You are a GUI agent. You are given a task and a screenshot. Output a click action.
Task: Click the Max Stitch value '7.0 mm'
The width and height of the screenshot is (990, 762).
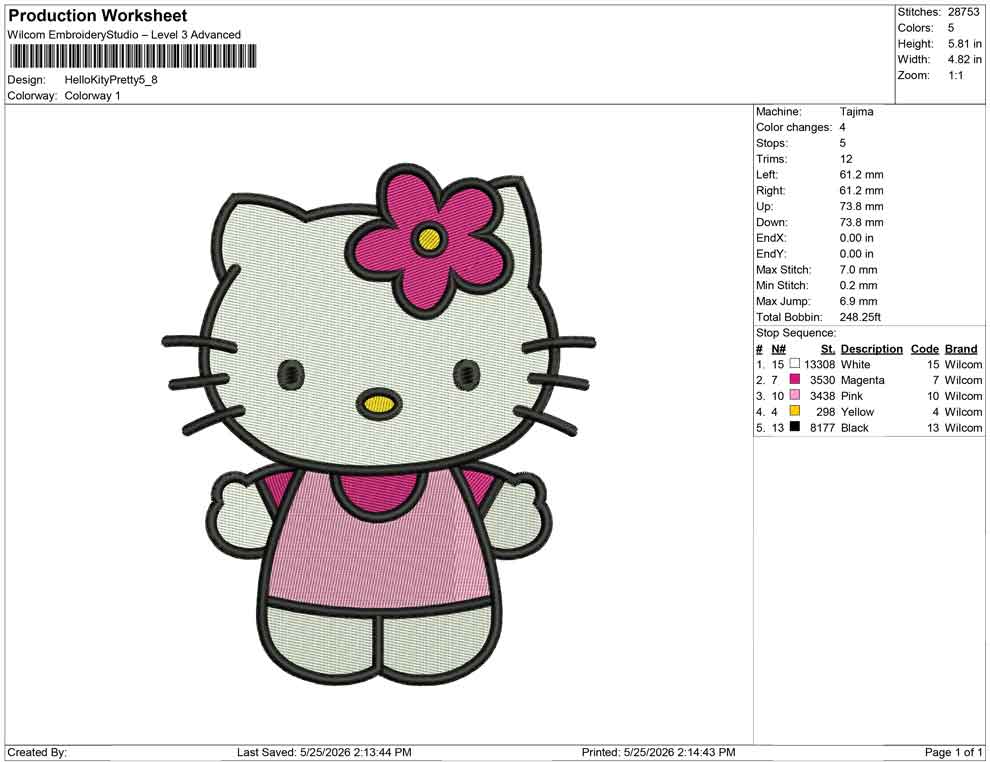(x=859, y=270)
